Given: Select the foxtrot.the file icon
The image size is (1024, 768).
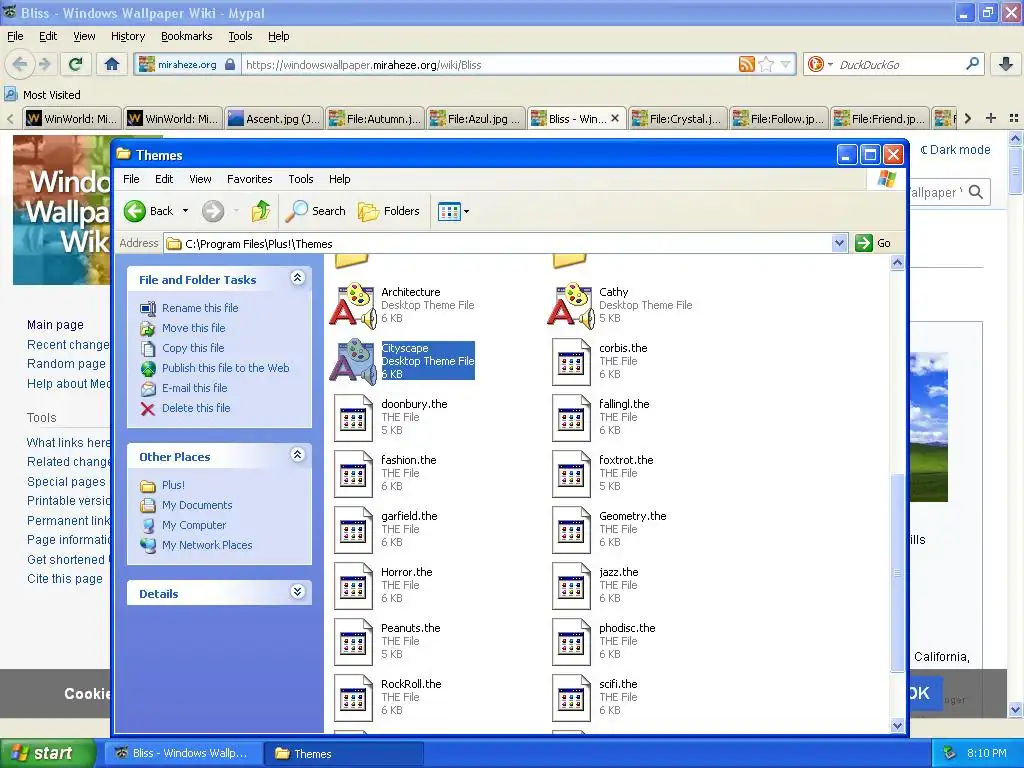Looking at the screenshot, I should [x=571, y=473].
